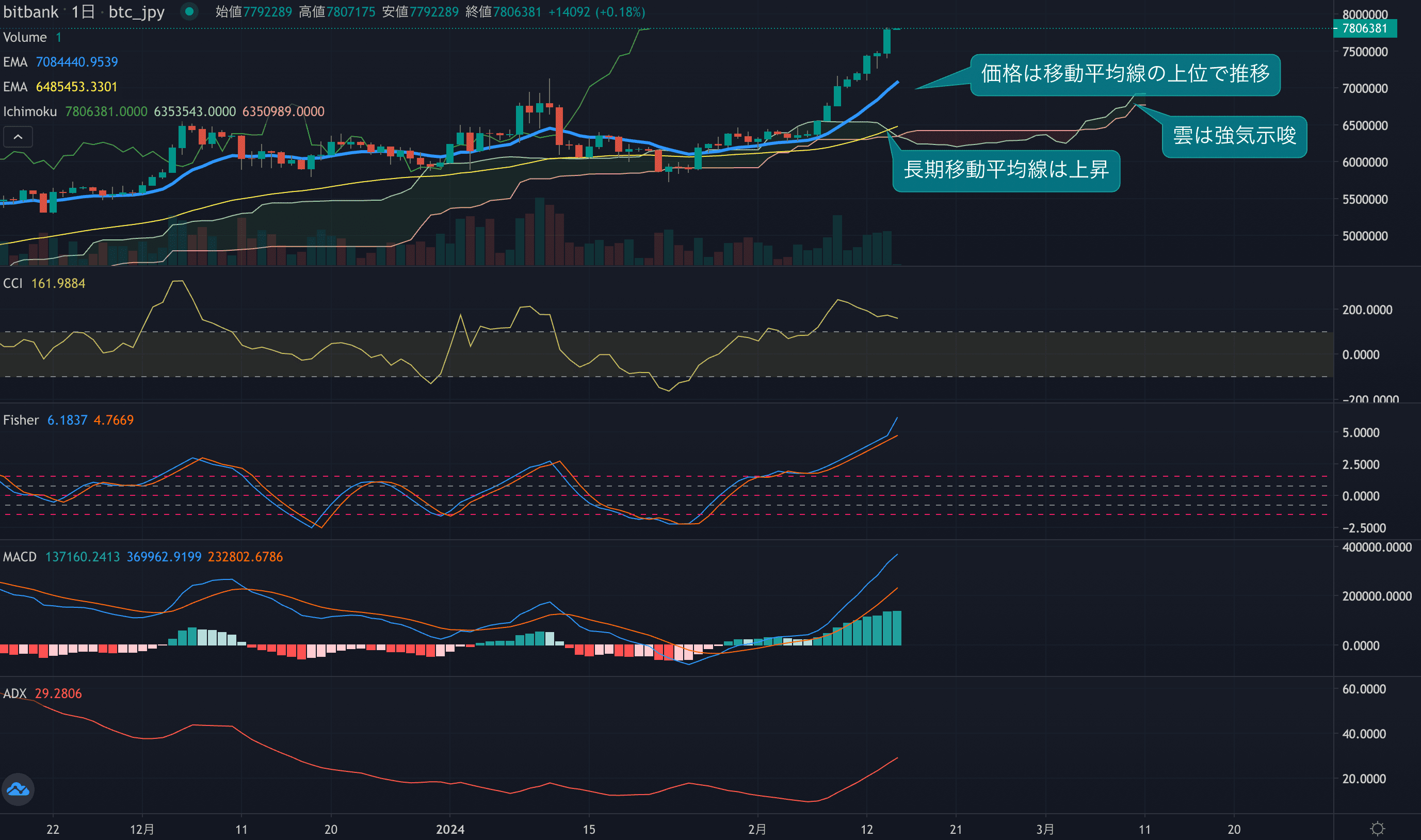Click the green market status dot
The width and height of the screenshot is (1421, 840).
click(x=189, y=11)
